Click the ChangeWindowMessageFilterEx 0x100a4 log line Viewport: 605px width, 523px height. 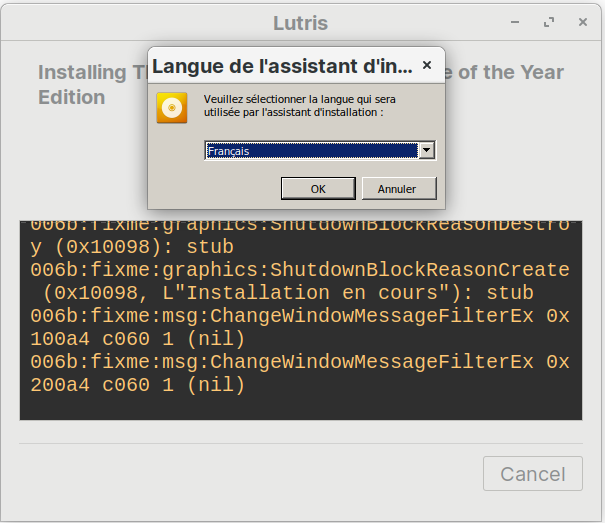[300, 316]
